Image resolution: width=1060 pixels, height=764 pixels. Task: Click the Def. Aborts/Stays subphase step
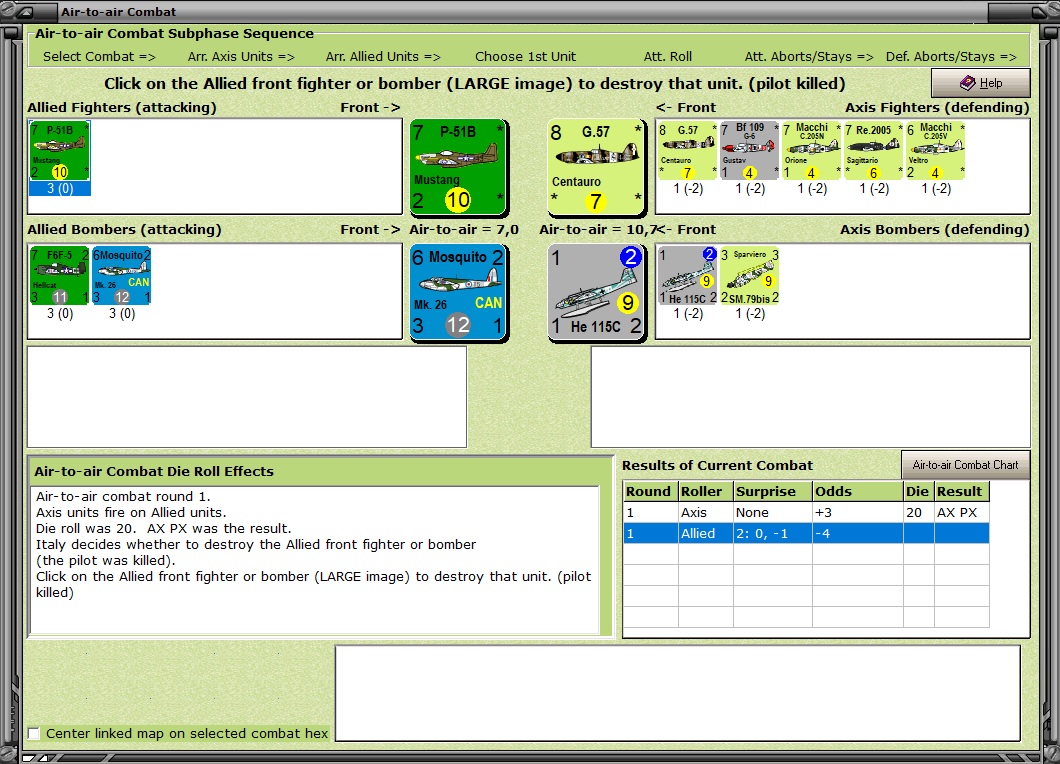coord(951,57)
